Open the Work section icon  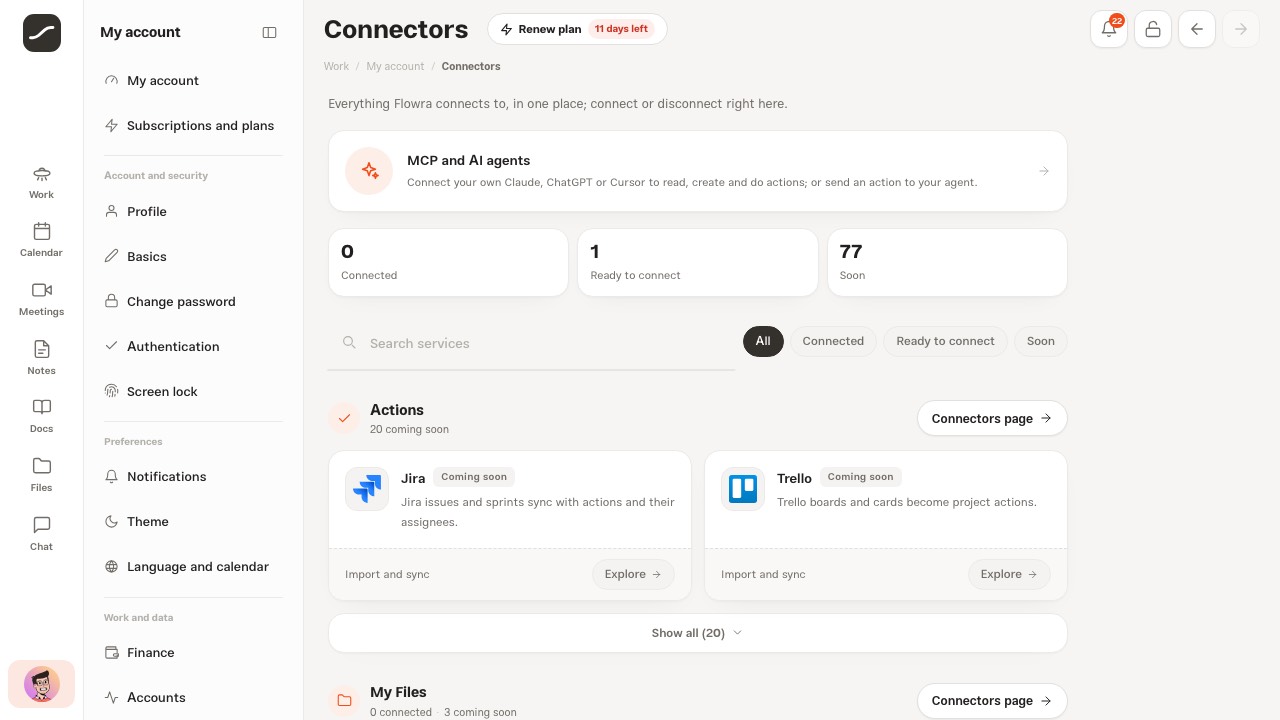click(41, 182)
